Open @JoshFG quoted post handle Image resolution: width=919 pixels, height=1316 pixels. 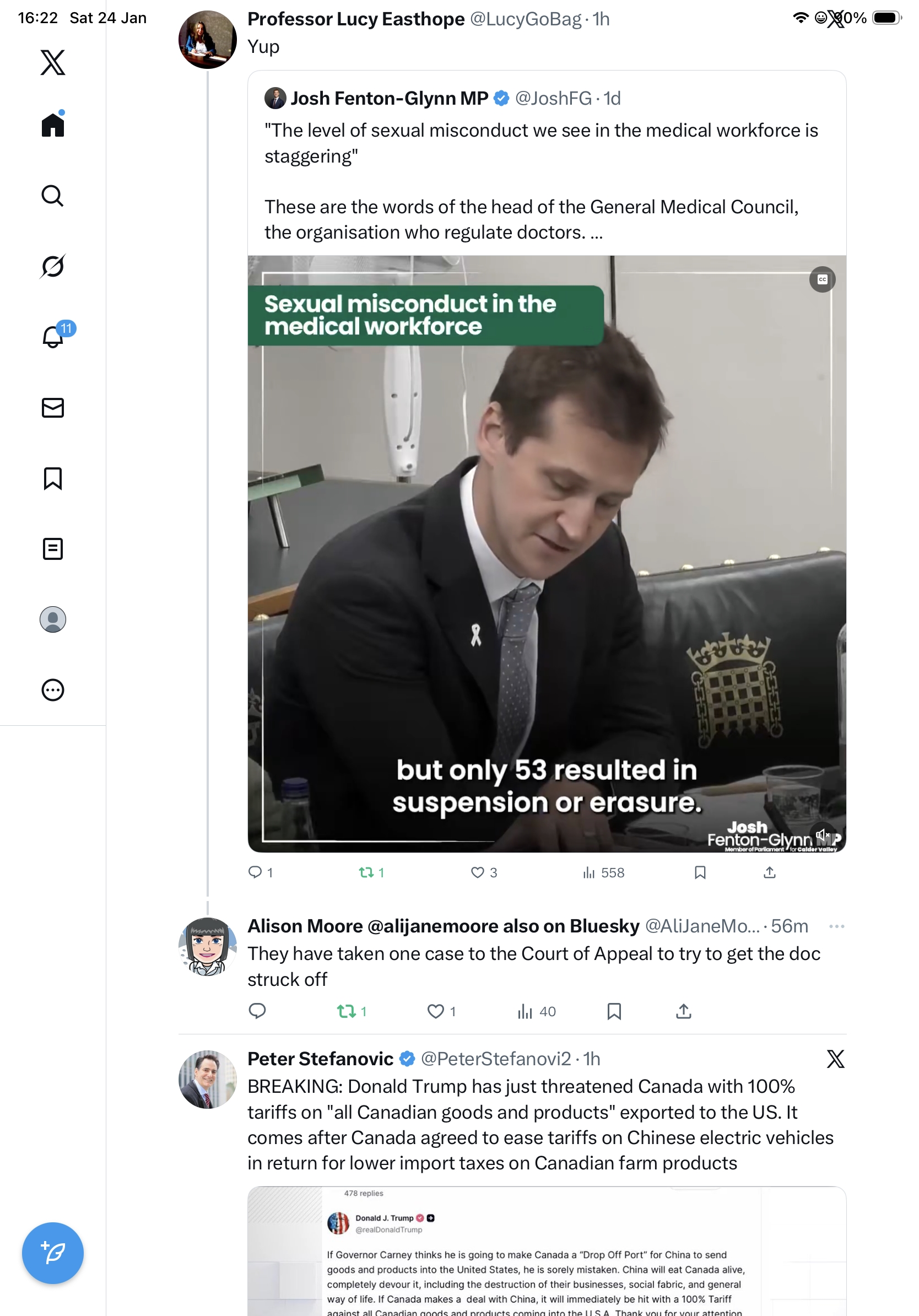click(x=553, y=99)
